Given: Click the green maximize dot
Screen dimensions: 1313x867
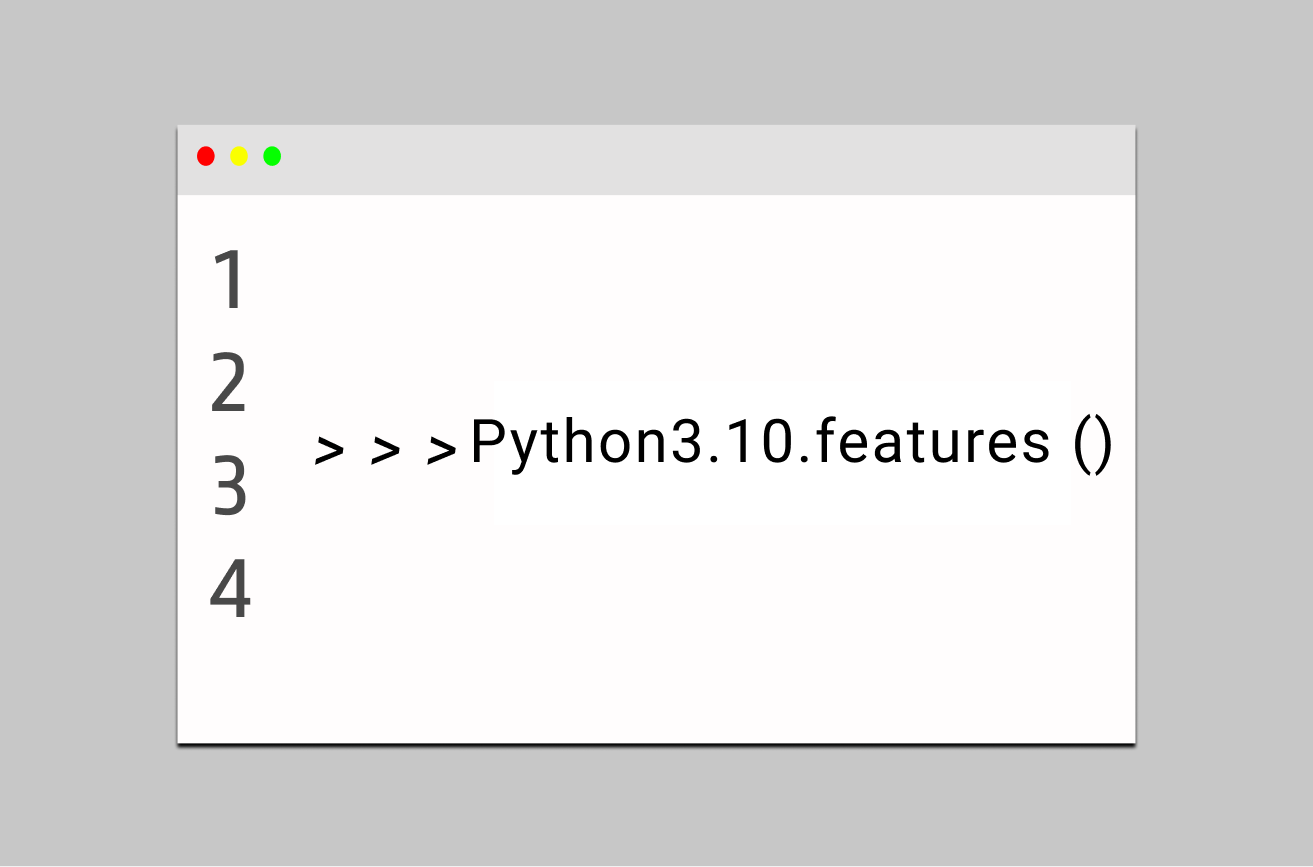Looking at the screenshot, I should point(272,156).
